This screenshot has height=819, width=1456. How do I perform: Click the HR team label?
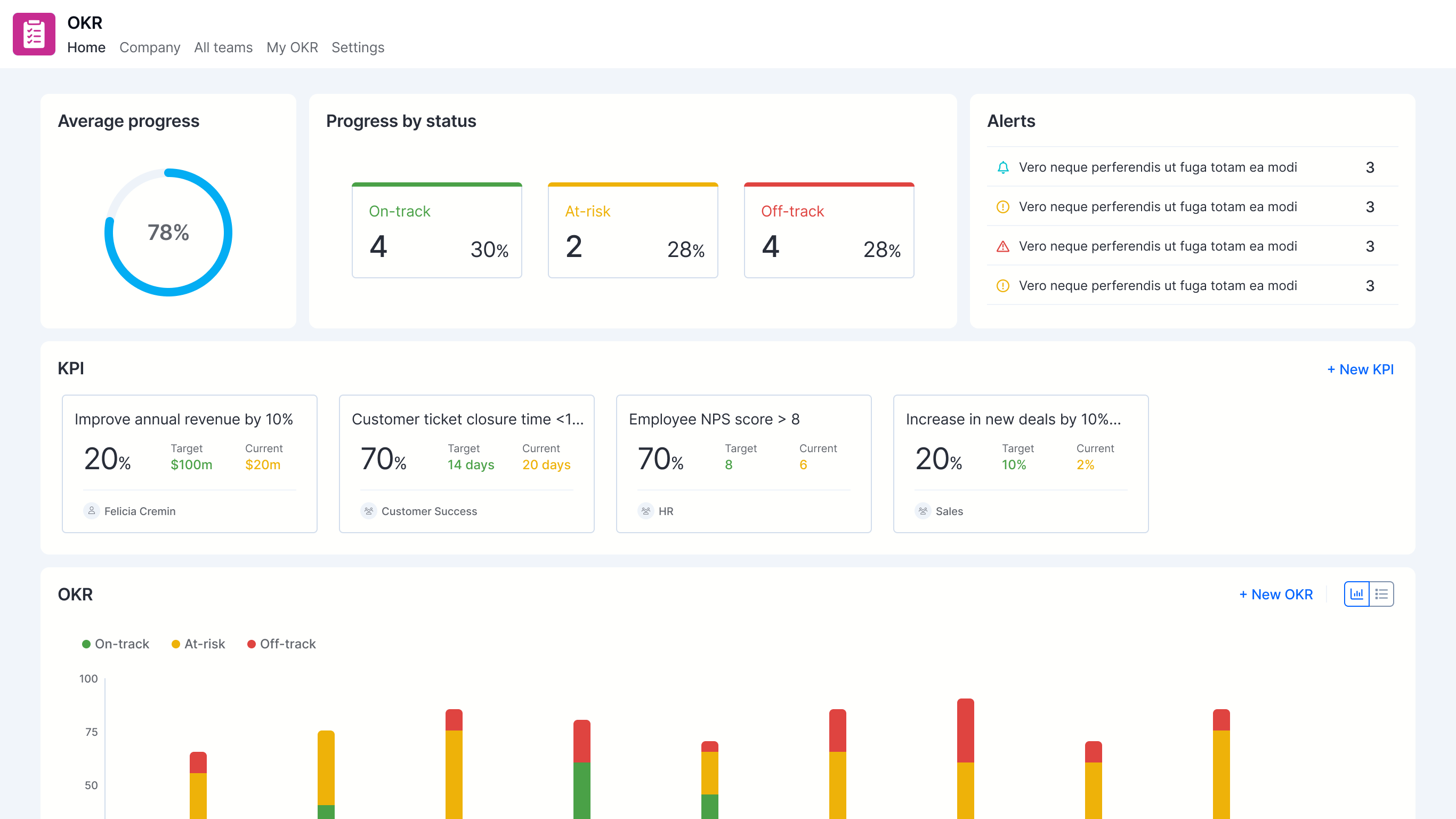665,511
